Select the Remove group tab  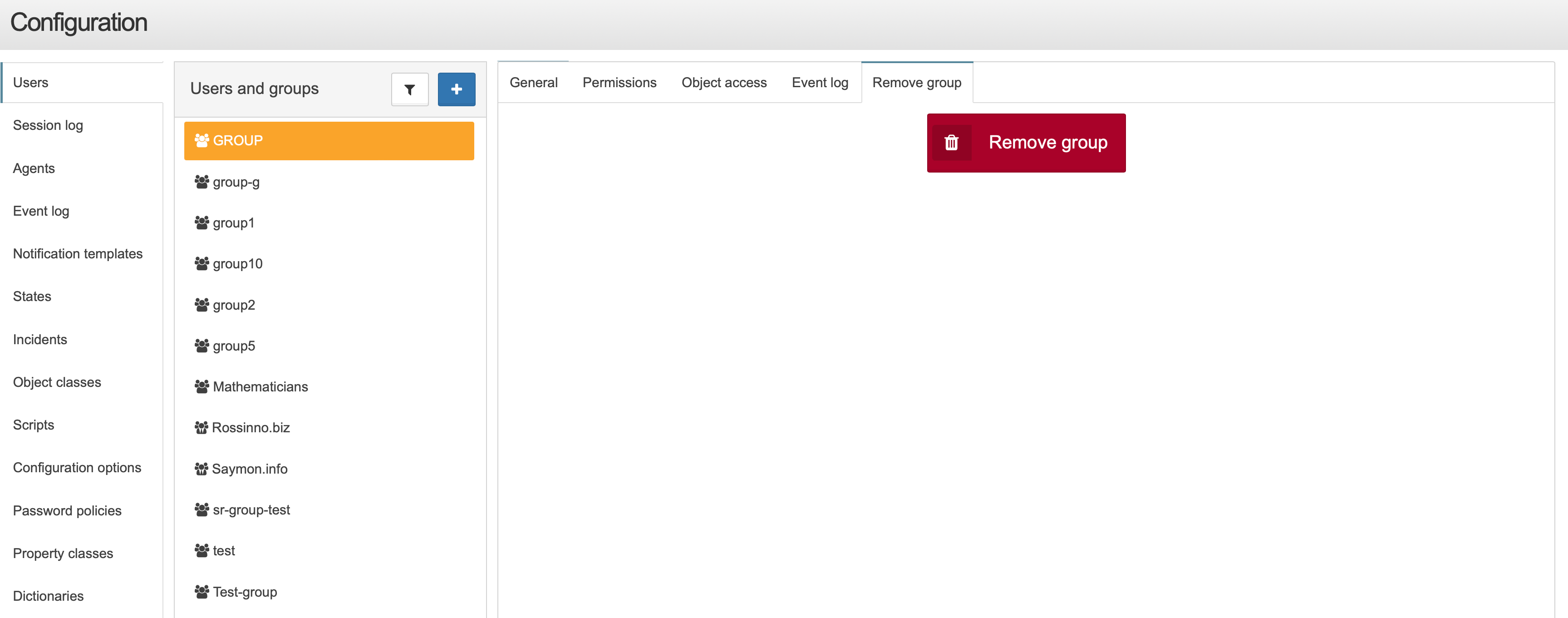coord(917,82)
